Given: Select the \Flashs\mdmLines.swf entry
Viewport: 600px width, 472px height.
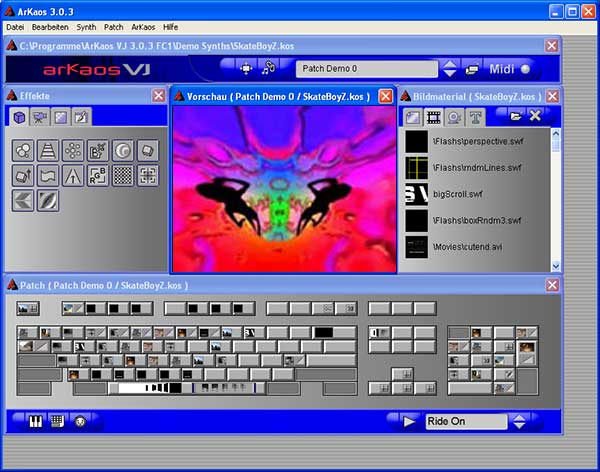Looking at the screenshot, I should click(x=477, y=168).
